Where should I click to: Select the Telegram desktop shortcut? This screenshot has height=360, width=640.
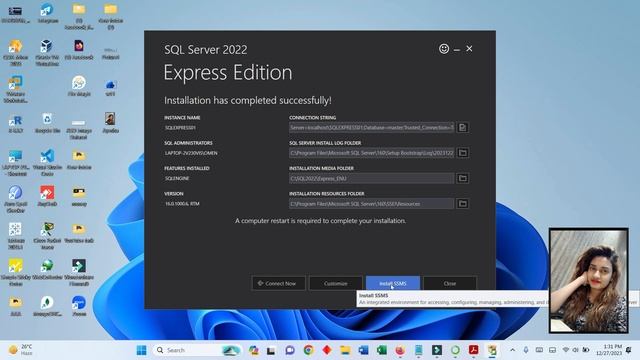(47, 13)
